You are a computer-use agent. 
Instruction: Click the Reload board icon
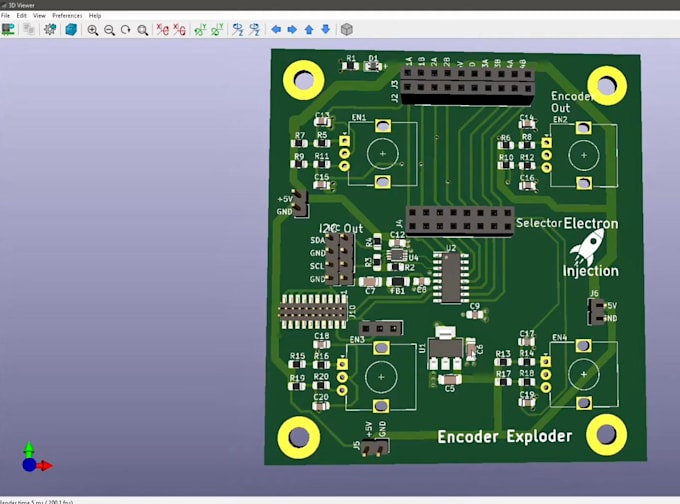8,29
